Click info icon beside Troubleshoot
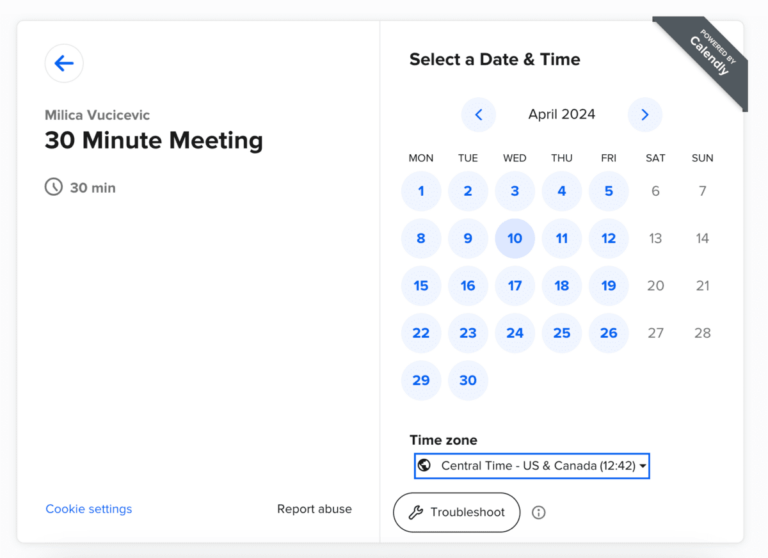The image size is (768, 558). 538,512
